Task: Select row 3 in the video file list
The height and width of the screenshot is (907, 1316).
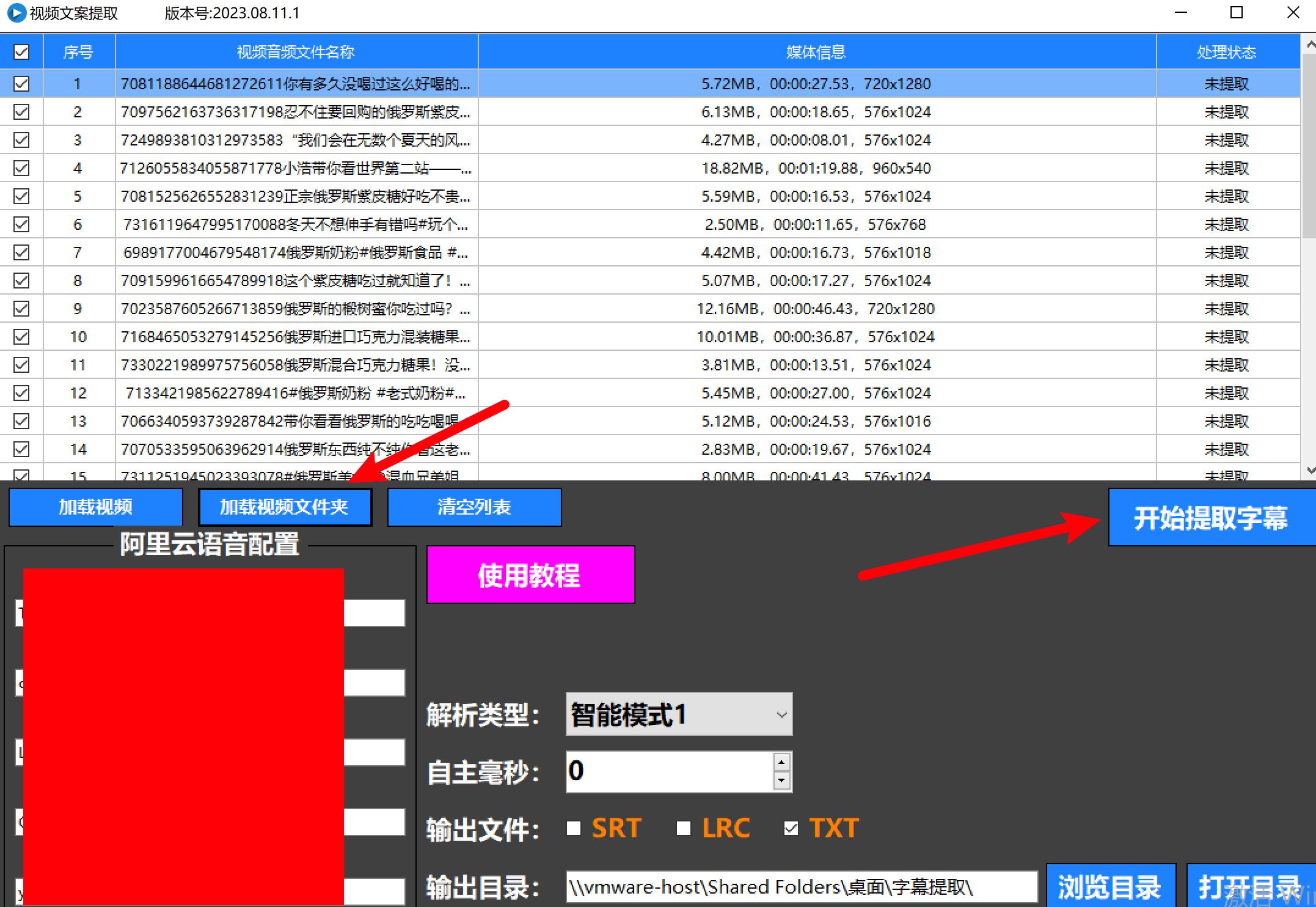Action: (293, 140)
